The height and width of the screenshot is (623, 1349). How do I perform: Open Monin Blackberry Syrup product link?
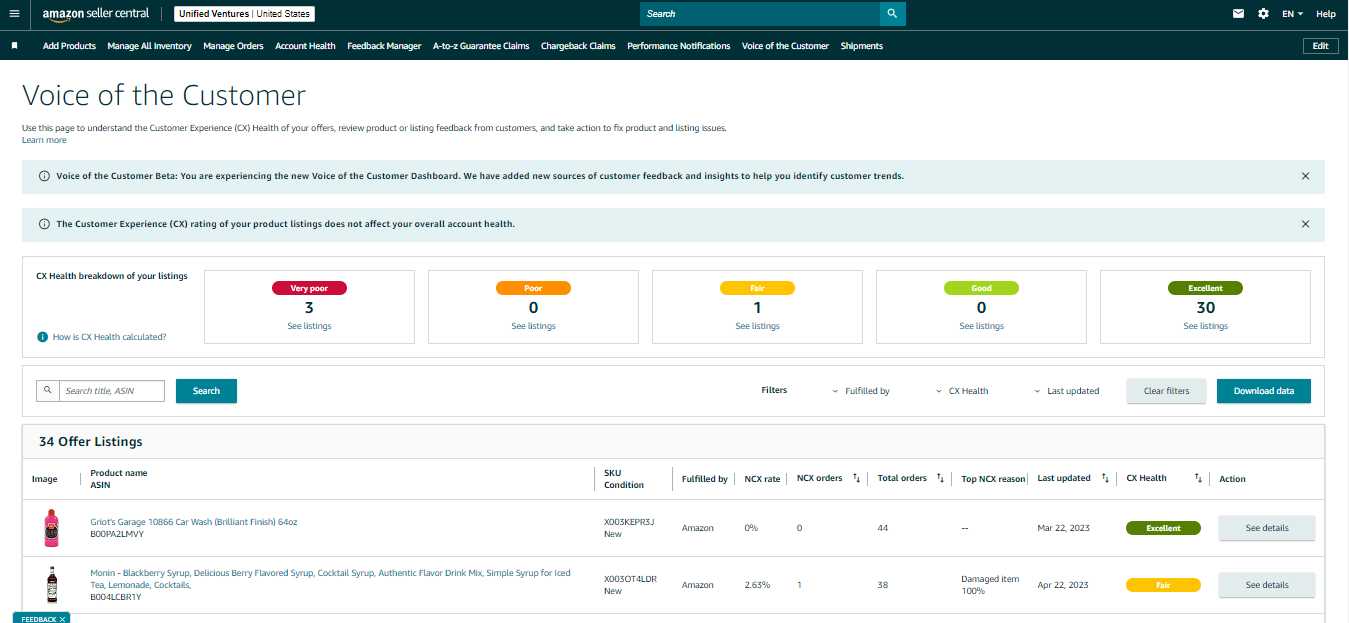click(x=330, y=579)
